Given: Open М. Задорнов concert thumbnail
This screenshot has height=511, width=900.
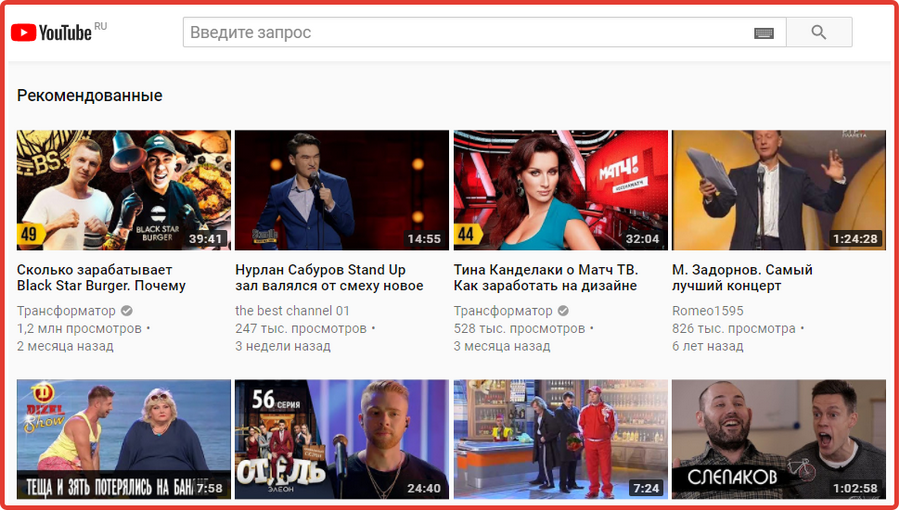Looking at the screenshot, I should pyautogui.click(x=779, y=190).
